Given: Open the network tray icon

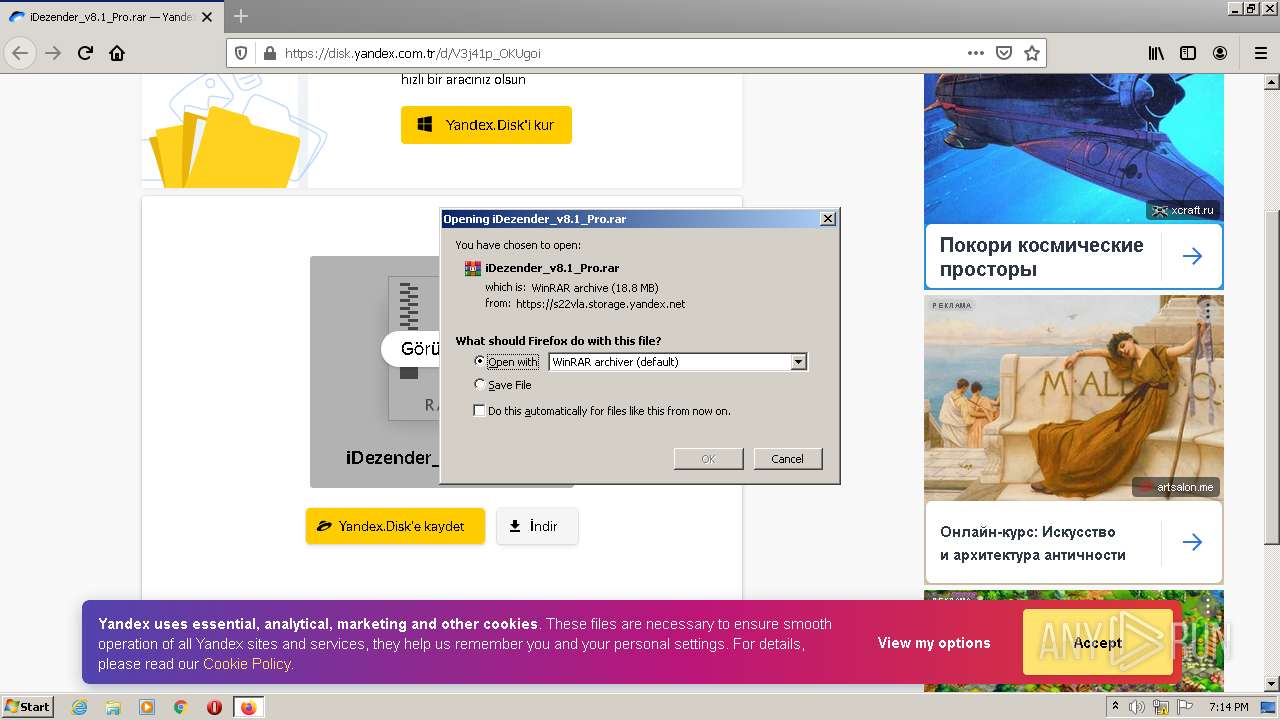Looking at the screenshot, I should pos(1161,707).
